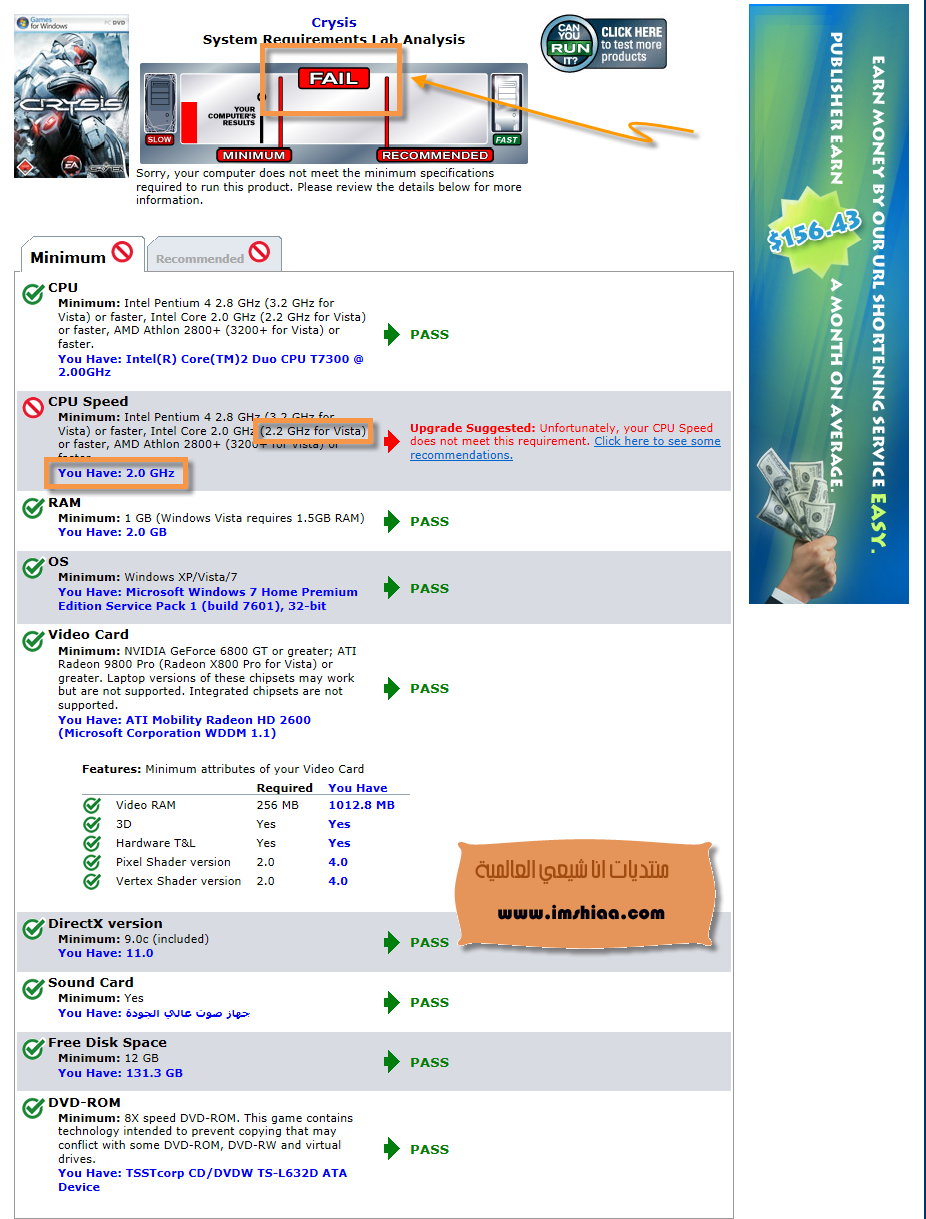Click the '1012.8 MB' Video RAM value

[361, 805]
